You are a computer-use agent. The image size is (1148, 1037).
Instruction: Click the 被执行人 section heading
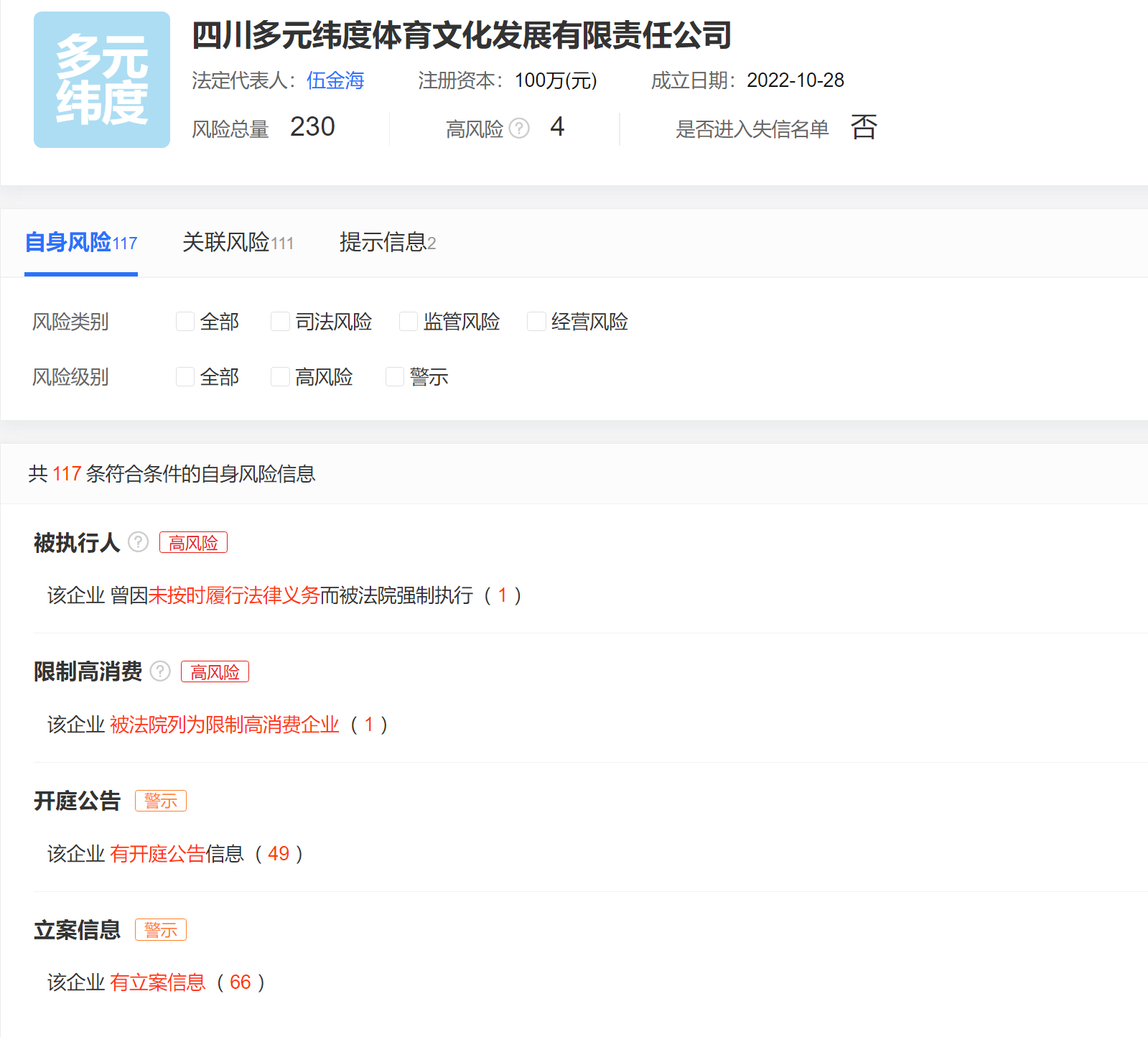pyautogui.click(x=77, y=542)
